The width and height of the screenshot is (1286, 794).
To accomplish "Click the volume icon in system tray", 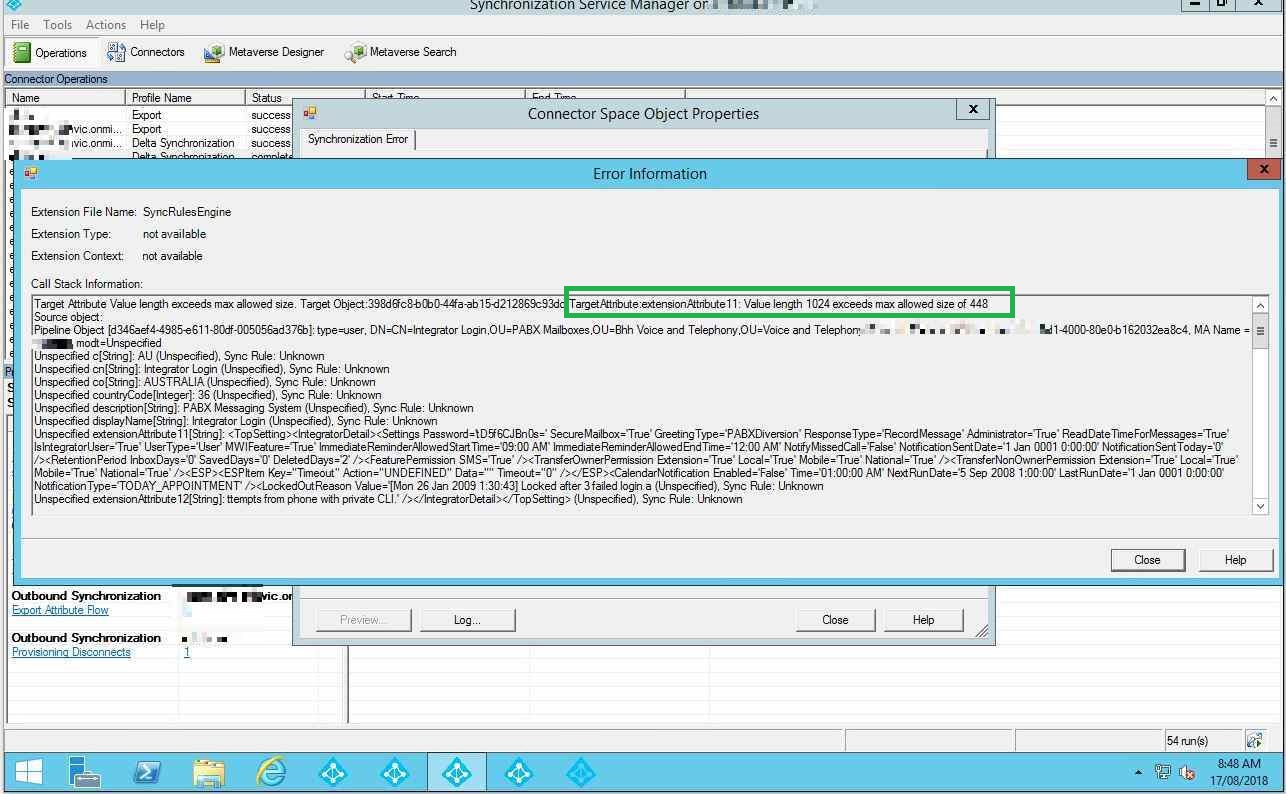I will tap(1187, 772).
